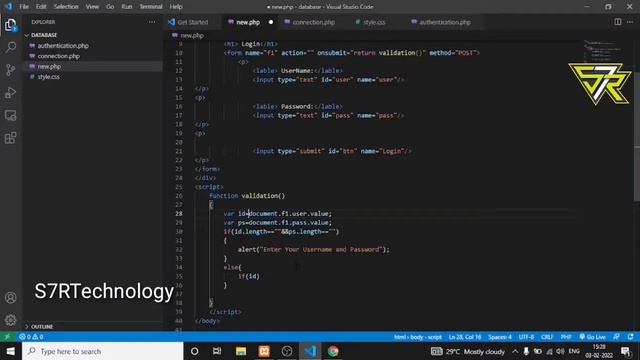Open the Search view in activity bar

tap(11, 47)
